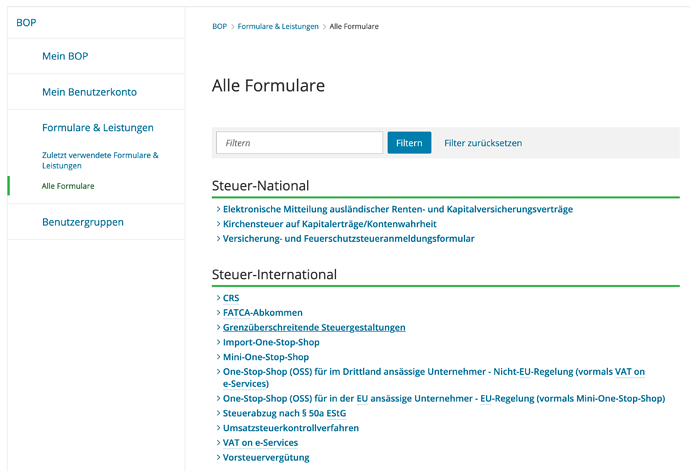Open the Vorsteuervergütung link

click(266, 457)
